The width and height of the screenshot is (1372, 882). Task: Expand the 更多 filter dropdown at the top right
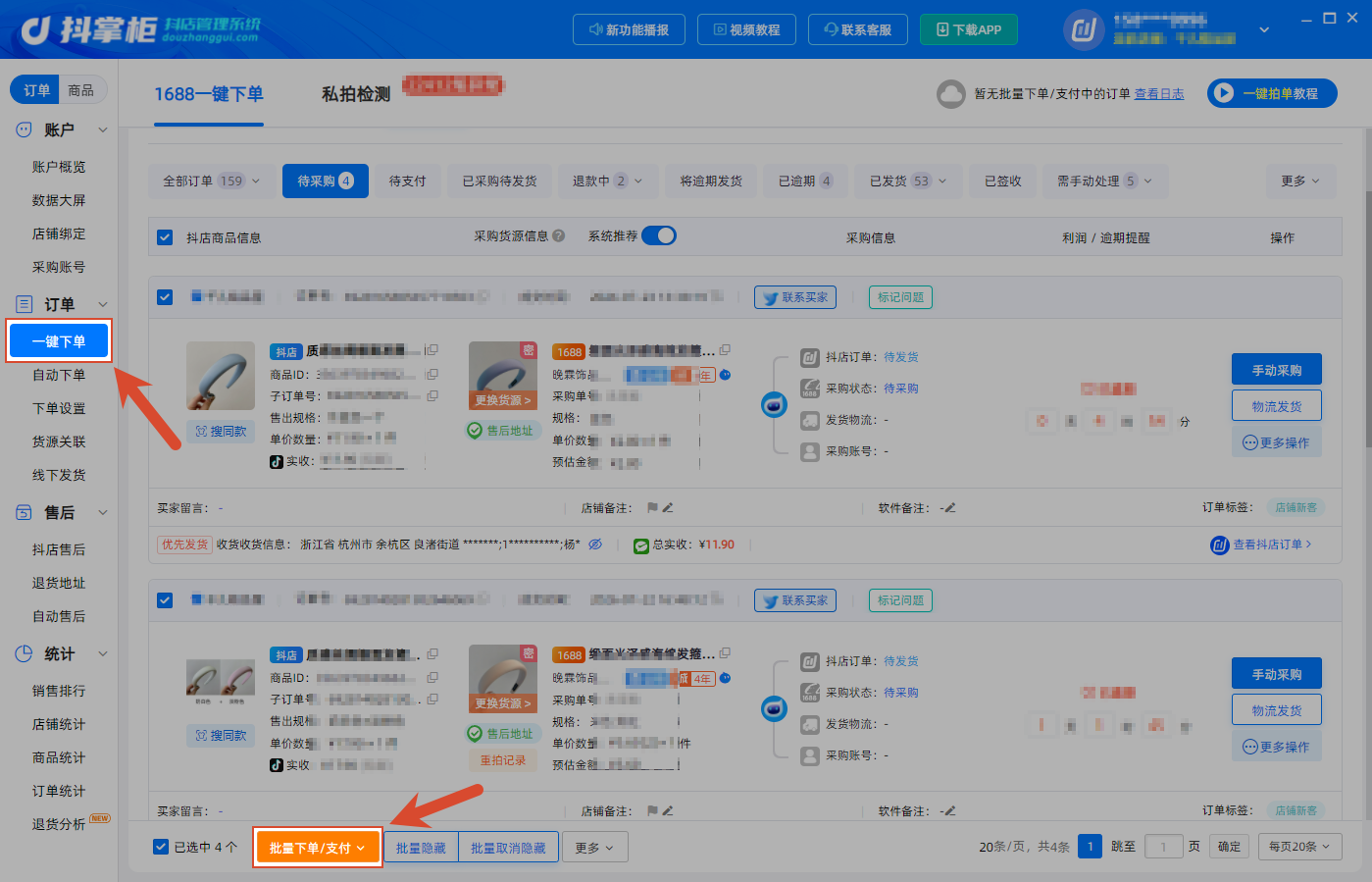point(1301,181)
